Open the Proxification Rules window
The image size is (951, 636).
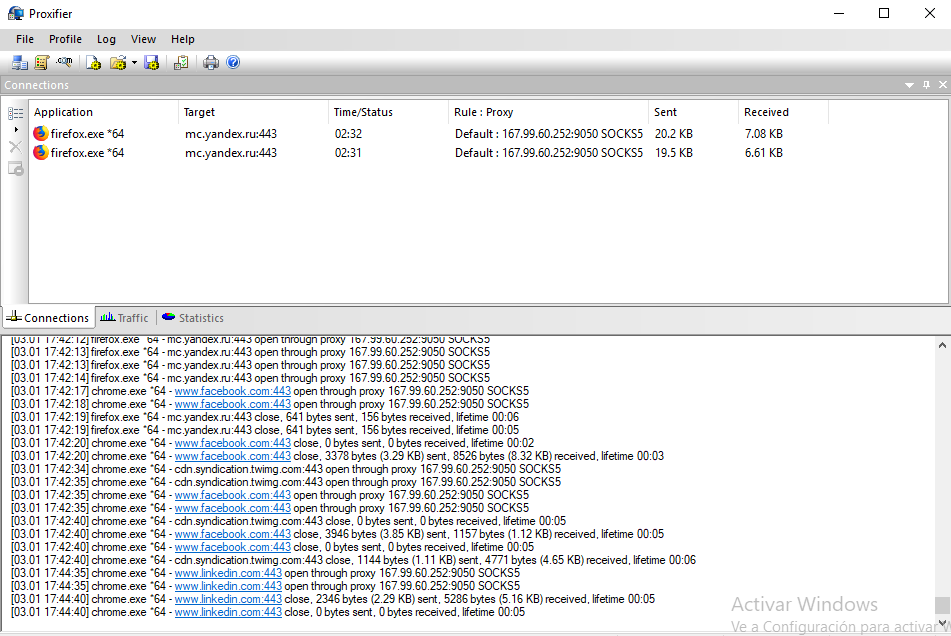pyautogui.click(x=41, y=62)
